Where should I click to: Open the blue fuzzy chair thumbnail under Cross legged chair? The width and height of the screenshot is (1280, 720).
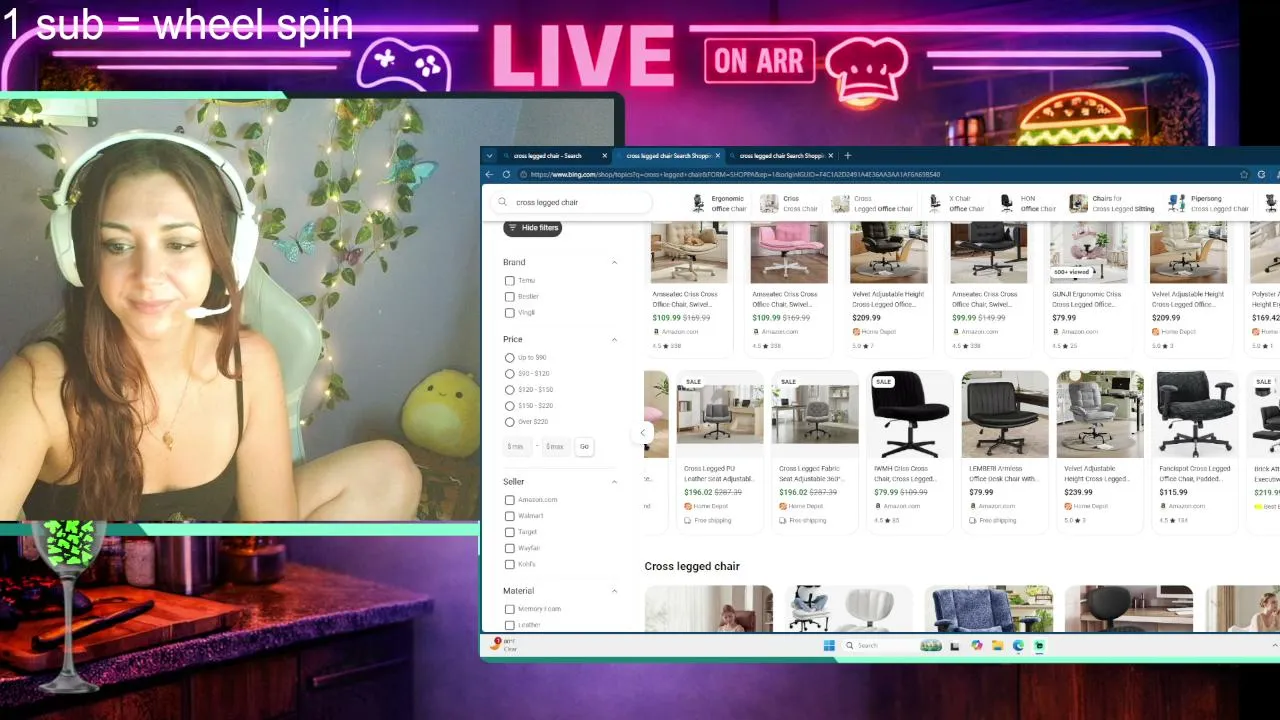pyautogui.click(x=988, y=609)
